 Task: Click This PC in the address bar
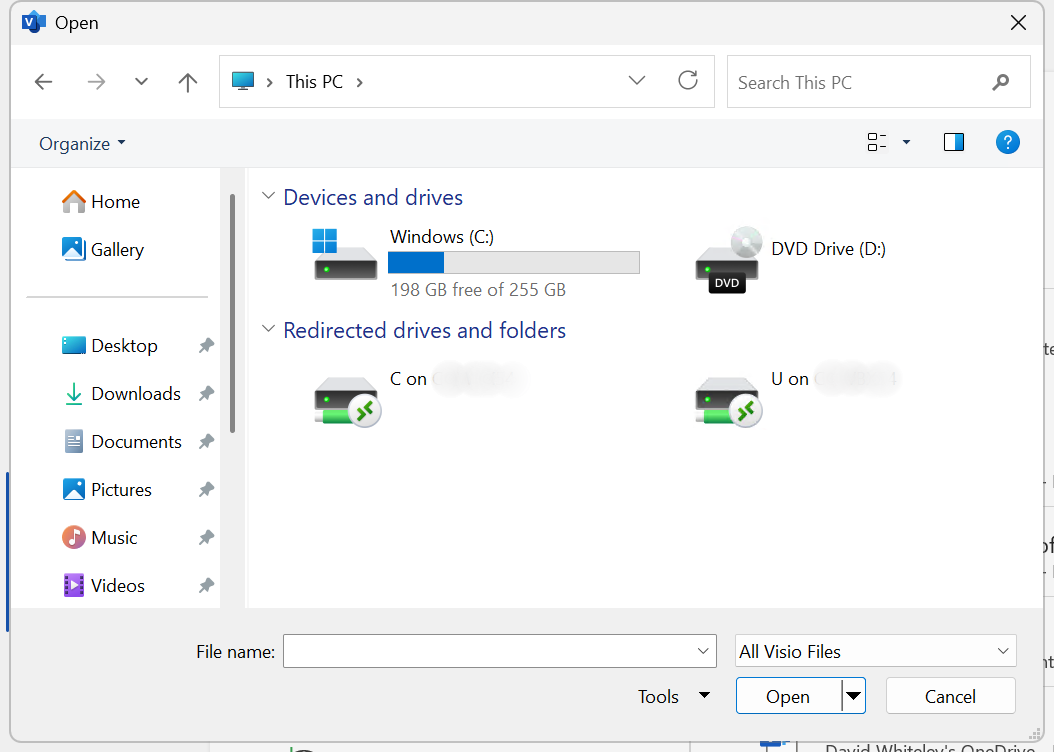tap(313, 81)
